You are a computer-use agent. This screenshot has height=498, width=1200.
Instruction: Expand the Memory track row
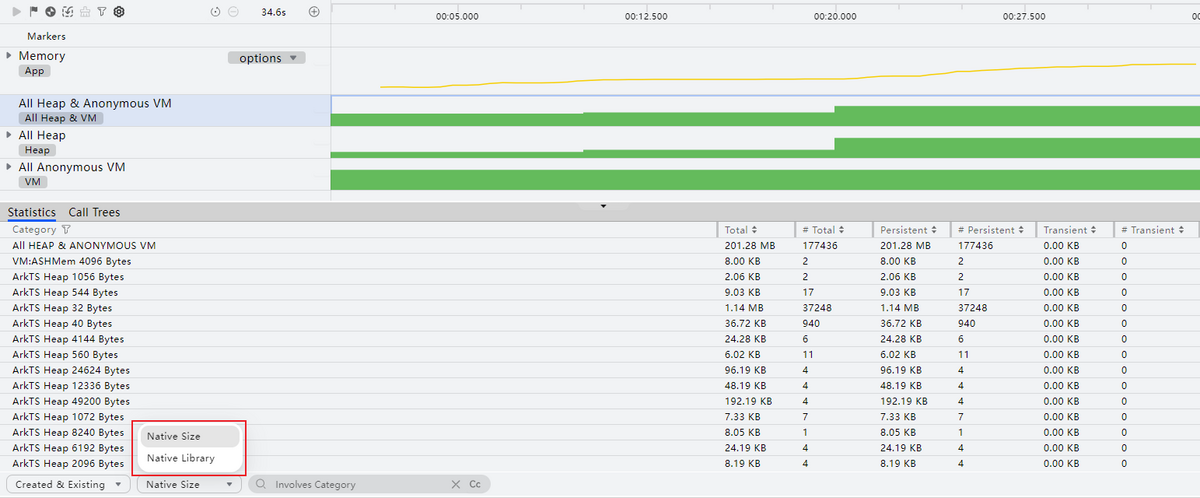coord(9,56)
